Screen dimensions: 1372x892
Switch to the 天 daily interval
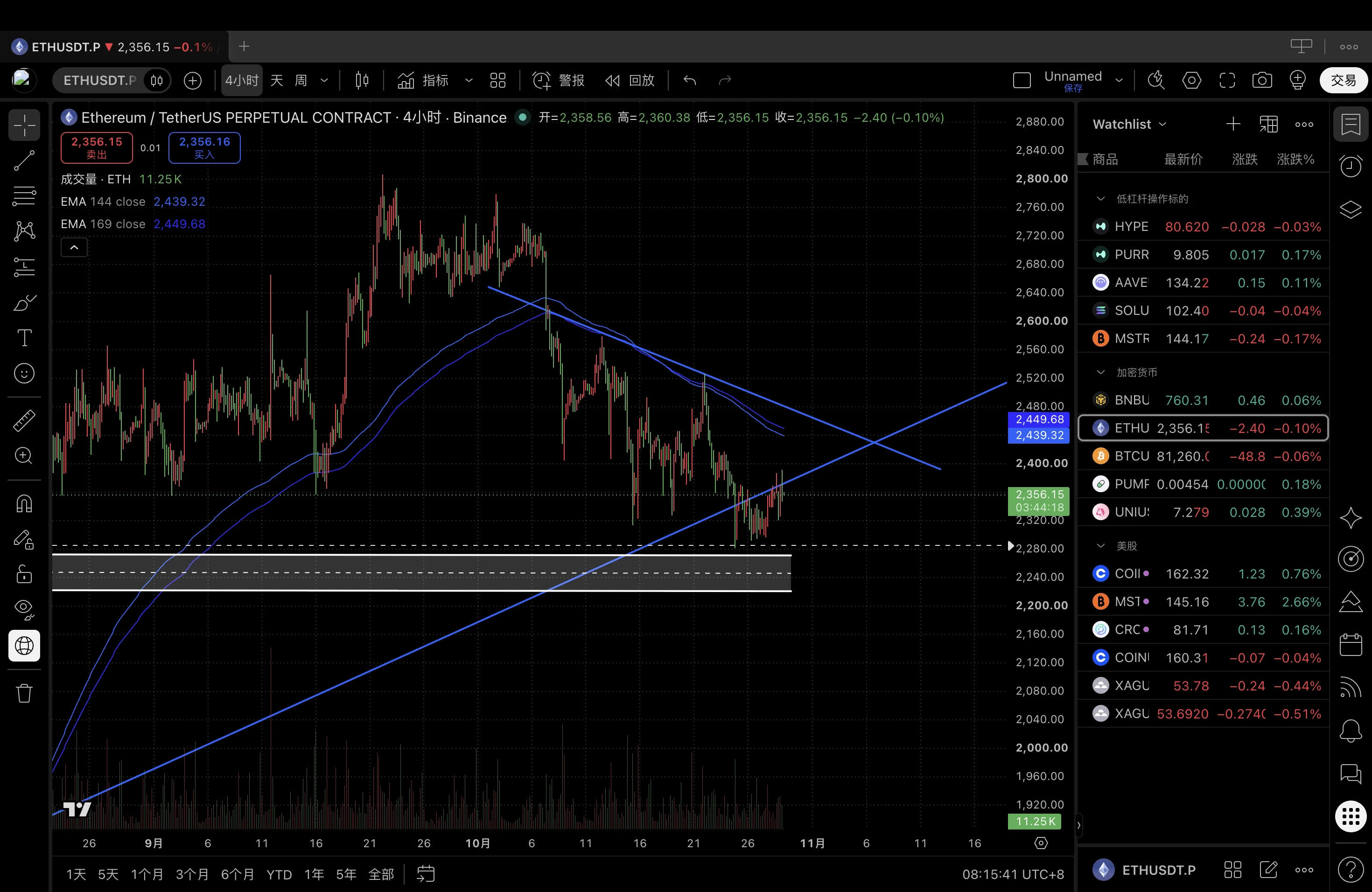click(277, 80)
